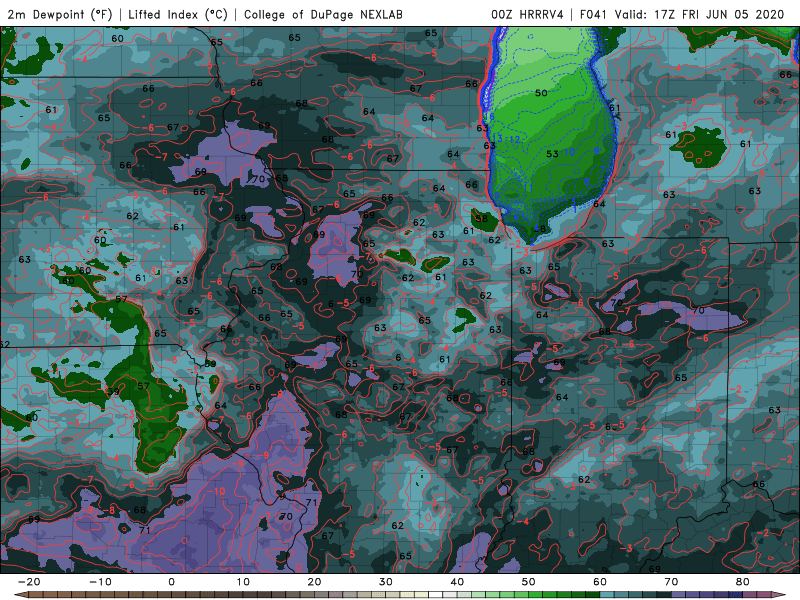The height and width of the screenshot is (600, 800).
Task: Click the "F041" forecast hour label
Action: coord(594,15)
